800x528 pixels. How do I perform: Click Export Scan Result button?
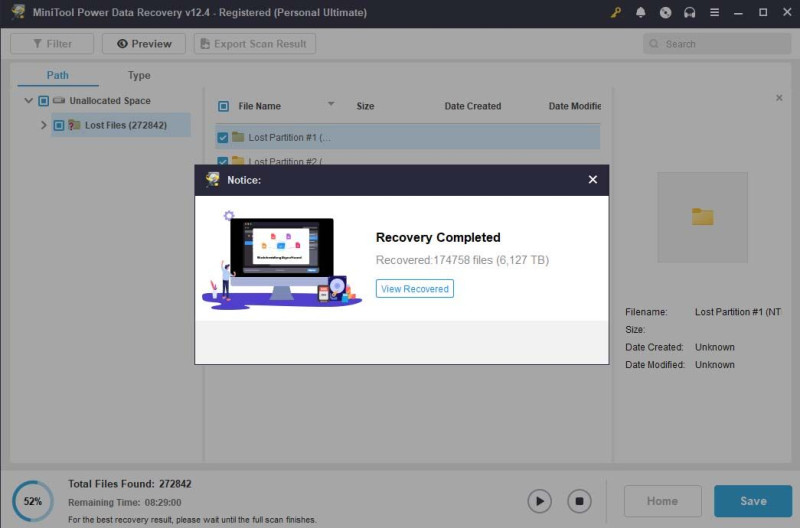[255, 44]
